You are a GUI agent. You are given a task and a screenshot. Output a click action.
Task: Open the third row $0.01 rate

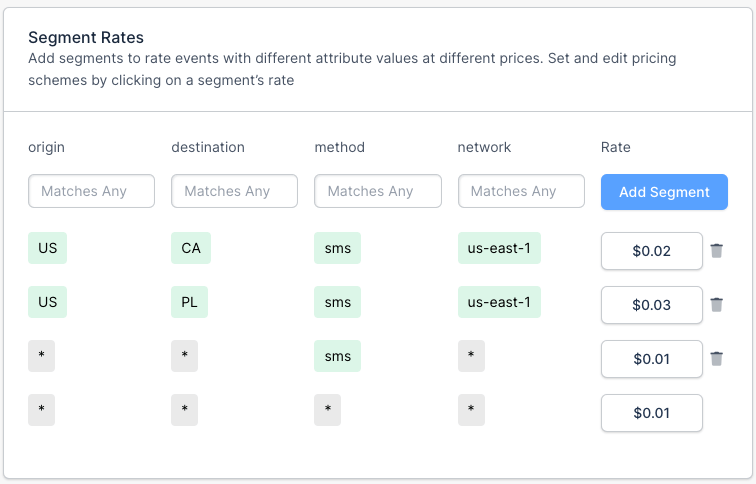pyautogui.click(x=651, y=359)
